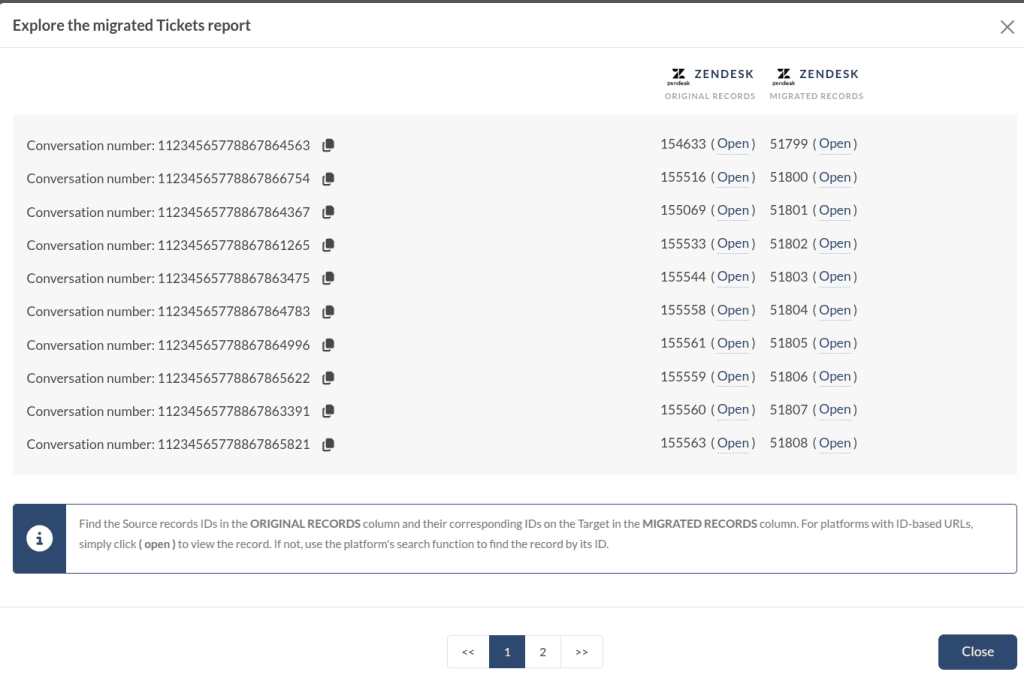Copy conversation number ending in 4367

click(328, 212)
